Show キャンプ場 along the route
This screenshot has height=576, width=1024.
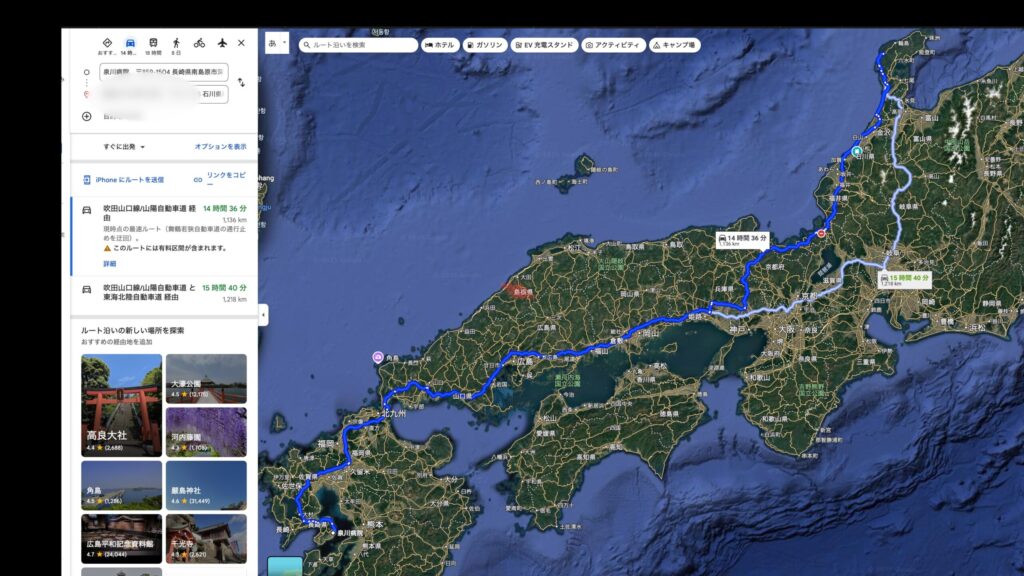point(675,45)
